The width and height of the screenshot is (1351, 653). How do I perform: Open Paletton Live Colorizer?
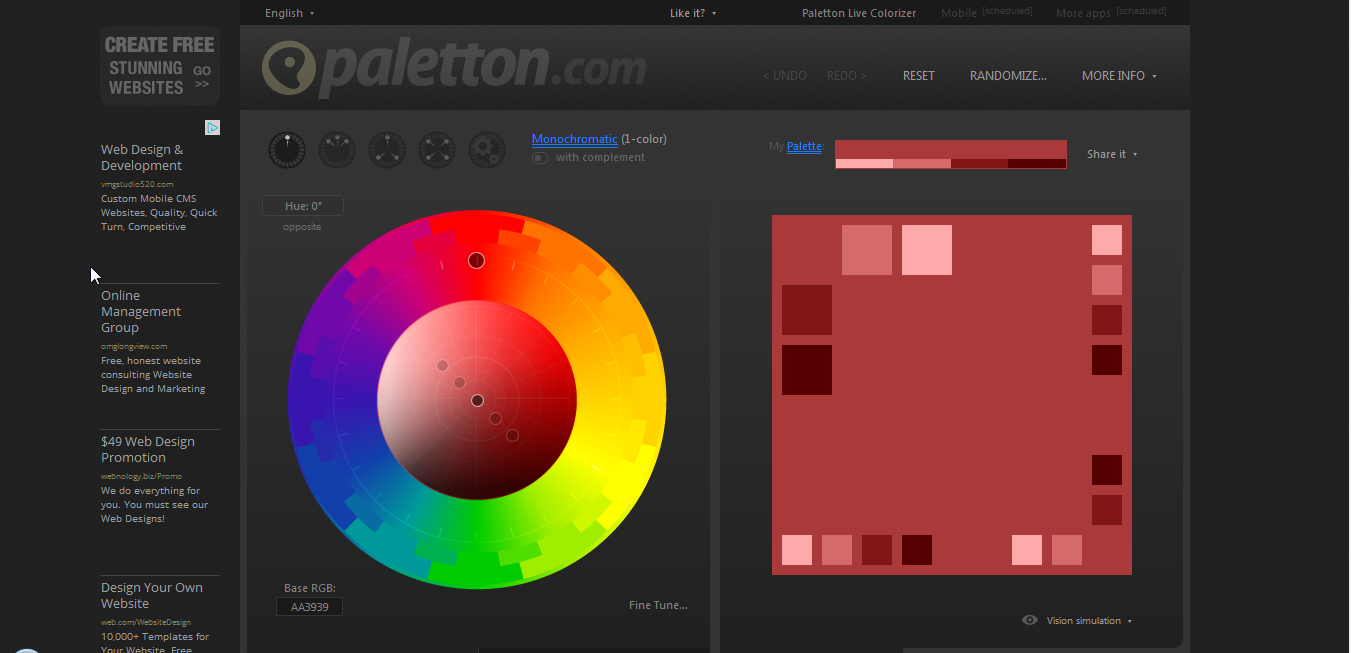tap(858, 12)
